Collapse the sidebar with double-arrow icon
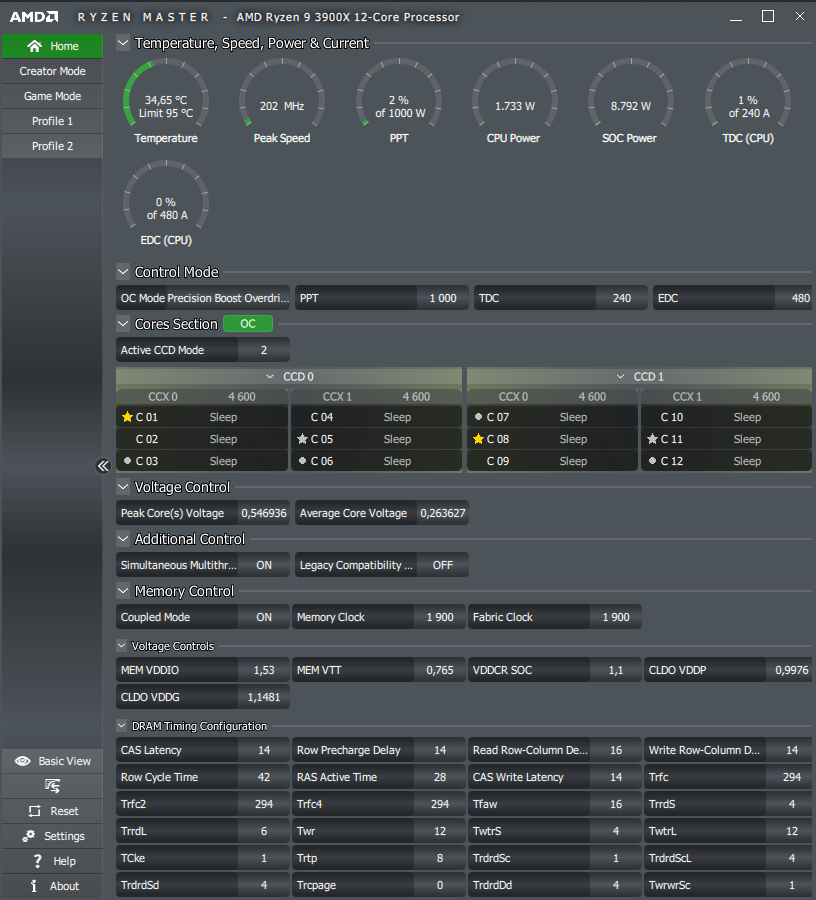816x900 pixels. coord(103,465)
